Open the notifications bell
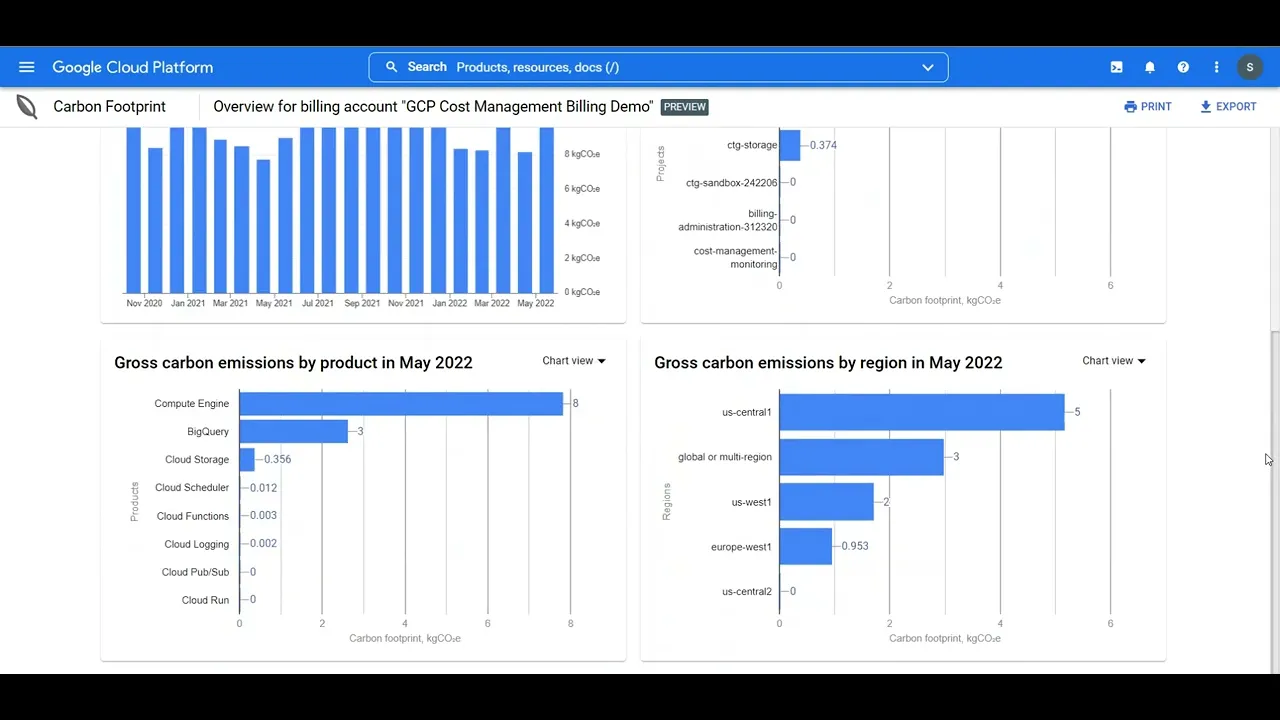The height and width of the screenshot is (720, 1280). point(1150,67)
